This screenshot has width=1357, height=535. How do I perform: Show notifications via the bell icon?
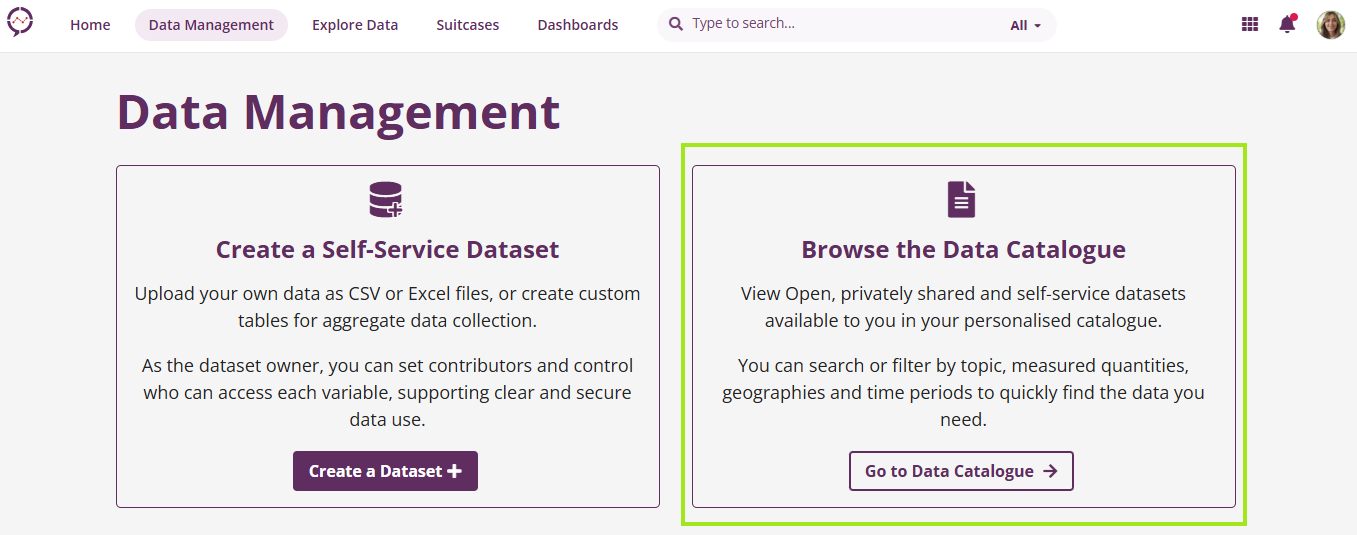coord(1287,25)
